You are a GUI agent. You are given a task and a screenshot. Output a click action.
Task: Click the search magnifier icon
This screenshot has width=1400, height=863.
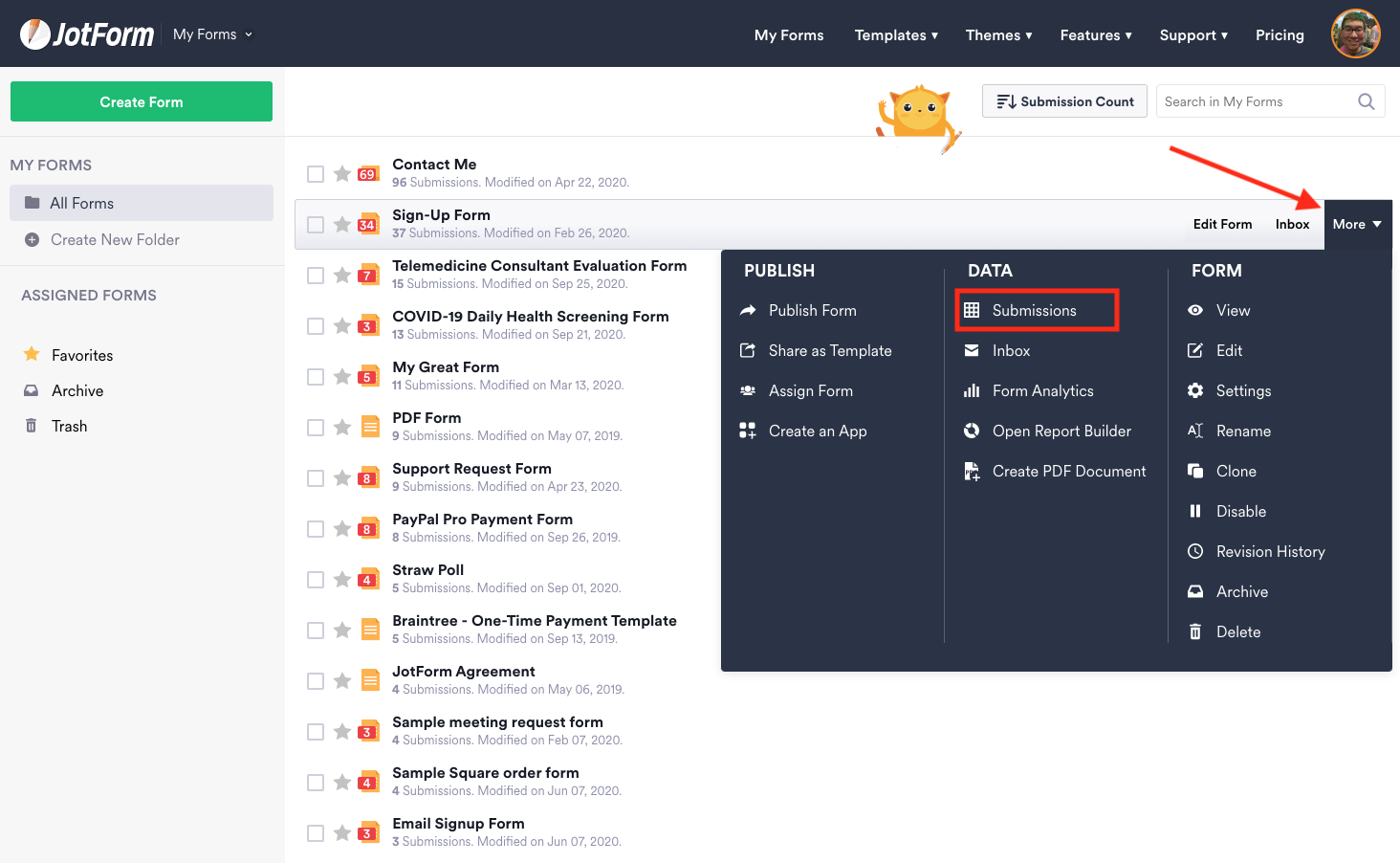coord(1366,101)
